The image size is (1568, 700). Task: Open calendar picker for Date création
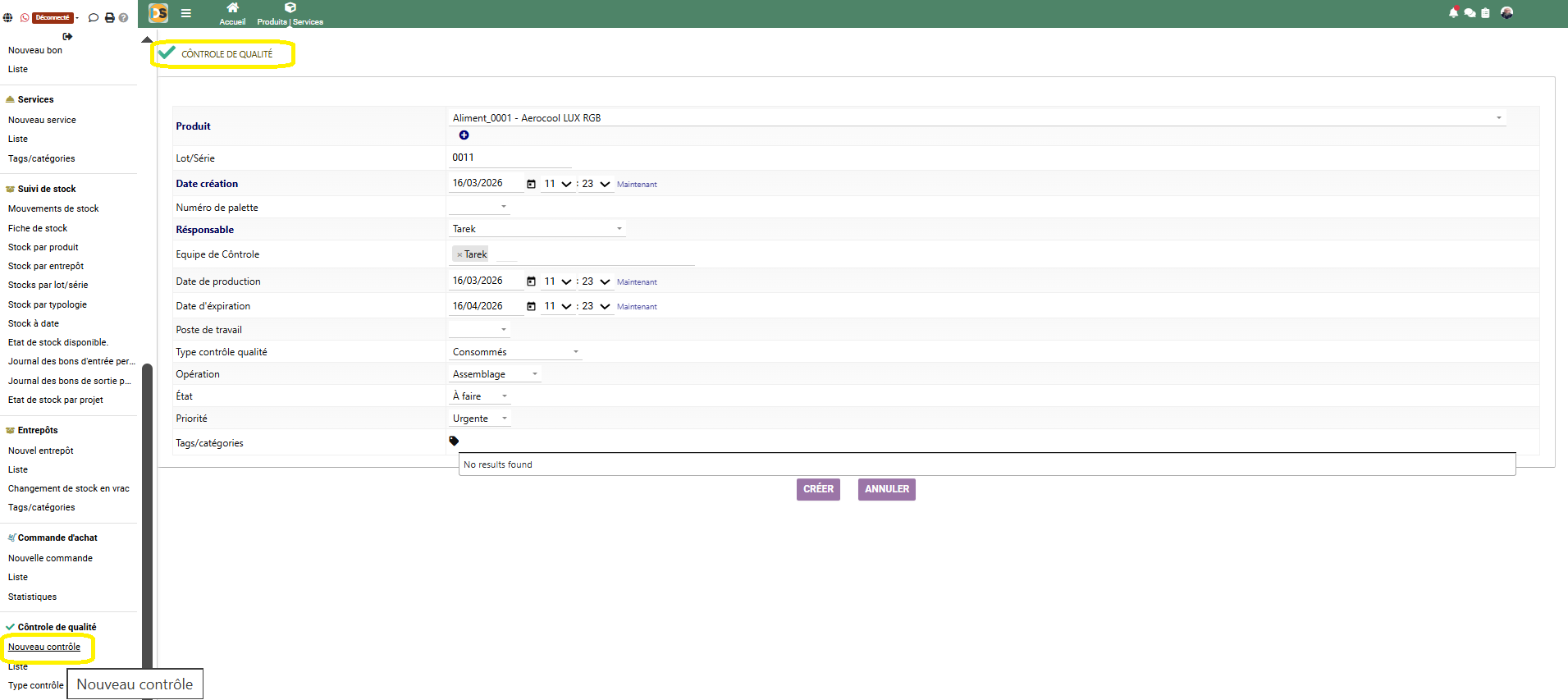coord(531,184)
